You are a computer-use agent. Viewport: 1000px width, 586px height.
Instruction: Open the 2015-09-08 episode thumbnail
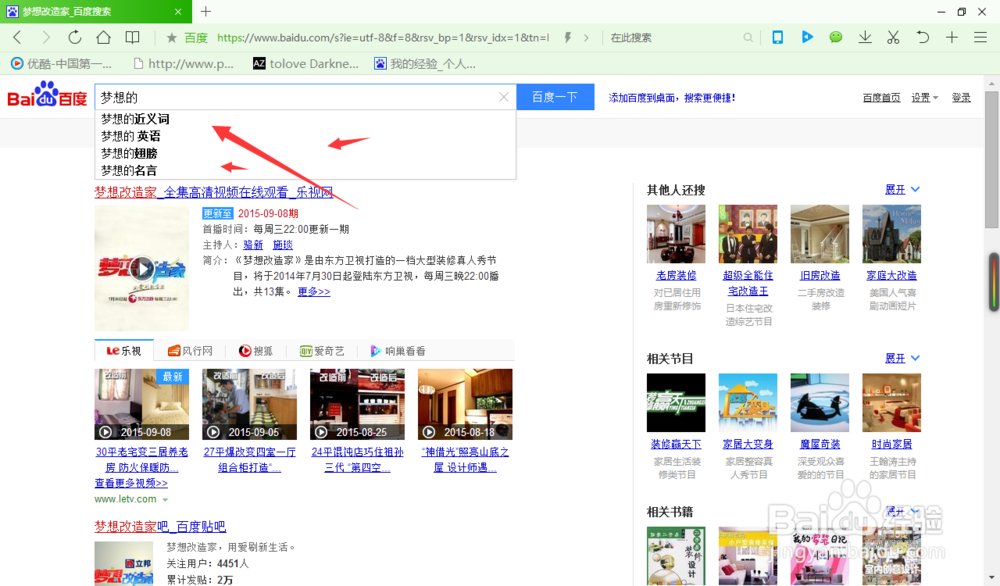[x=142, y=404]
